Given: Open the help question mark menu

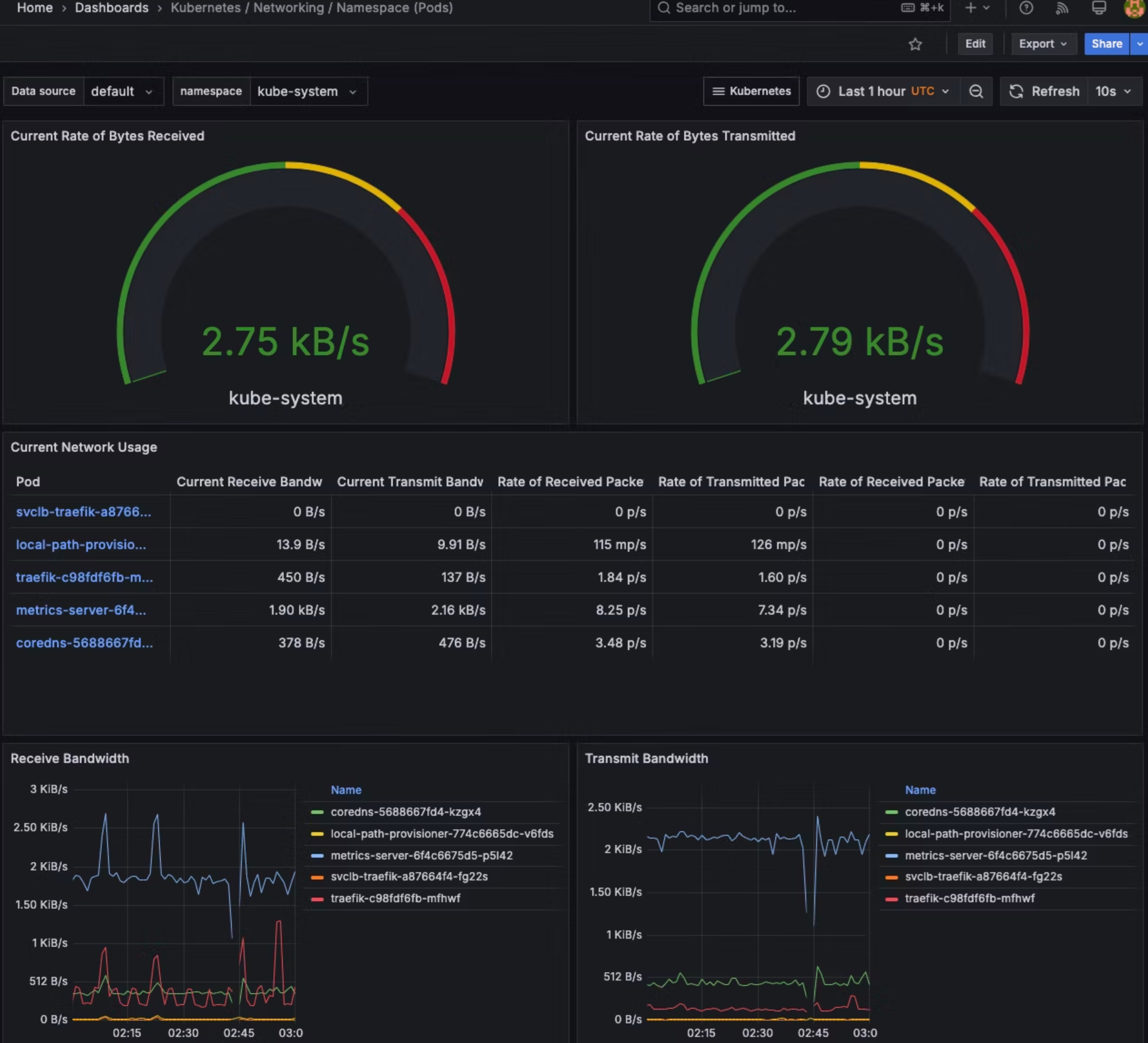Looking at the screenshot, I should click(1026, 8).
